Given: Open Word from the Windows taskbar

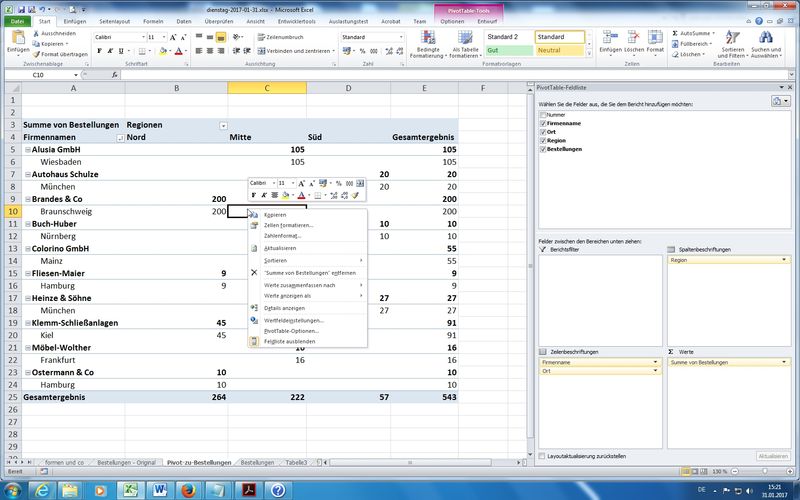Looking at the screenshot, I should click(160, 489).
